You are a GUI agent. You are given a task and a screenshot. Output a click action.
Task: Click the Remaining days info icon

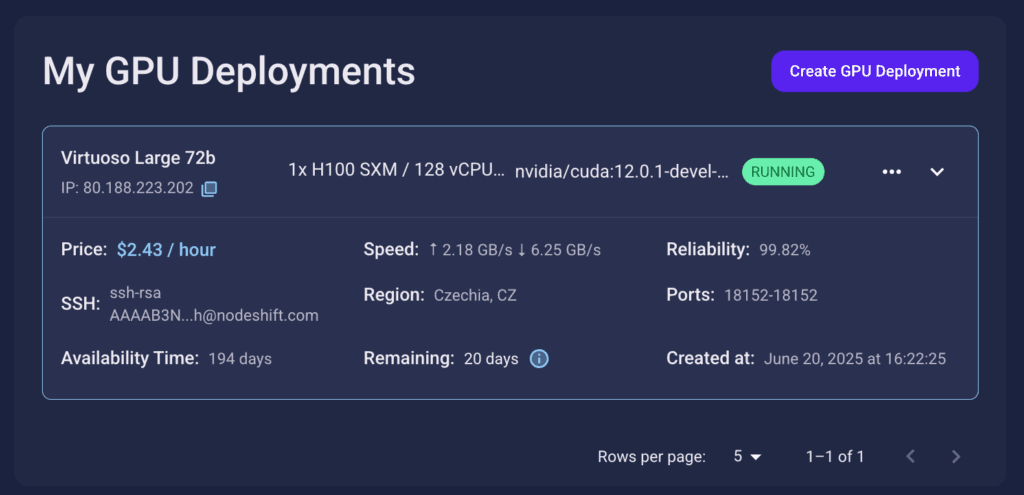pyautogui.click(x=539, y=359)
